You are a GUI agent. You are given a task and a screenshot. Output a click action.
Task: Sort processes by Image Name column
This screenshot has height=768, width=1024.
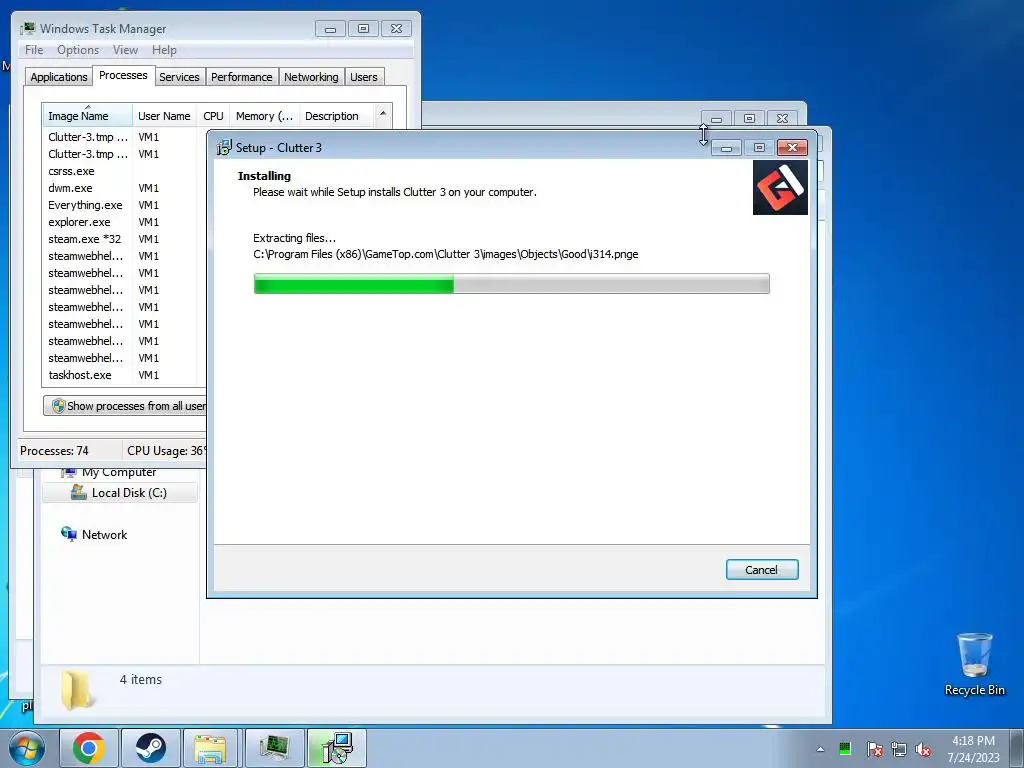click(x=88, y=116)
